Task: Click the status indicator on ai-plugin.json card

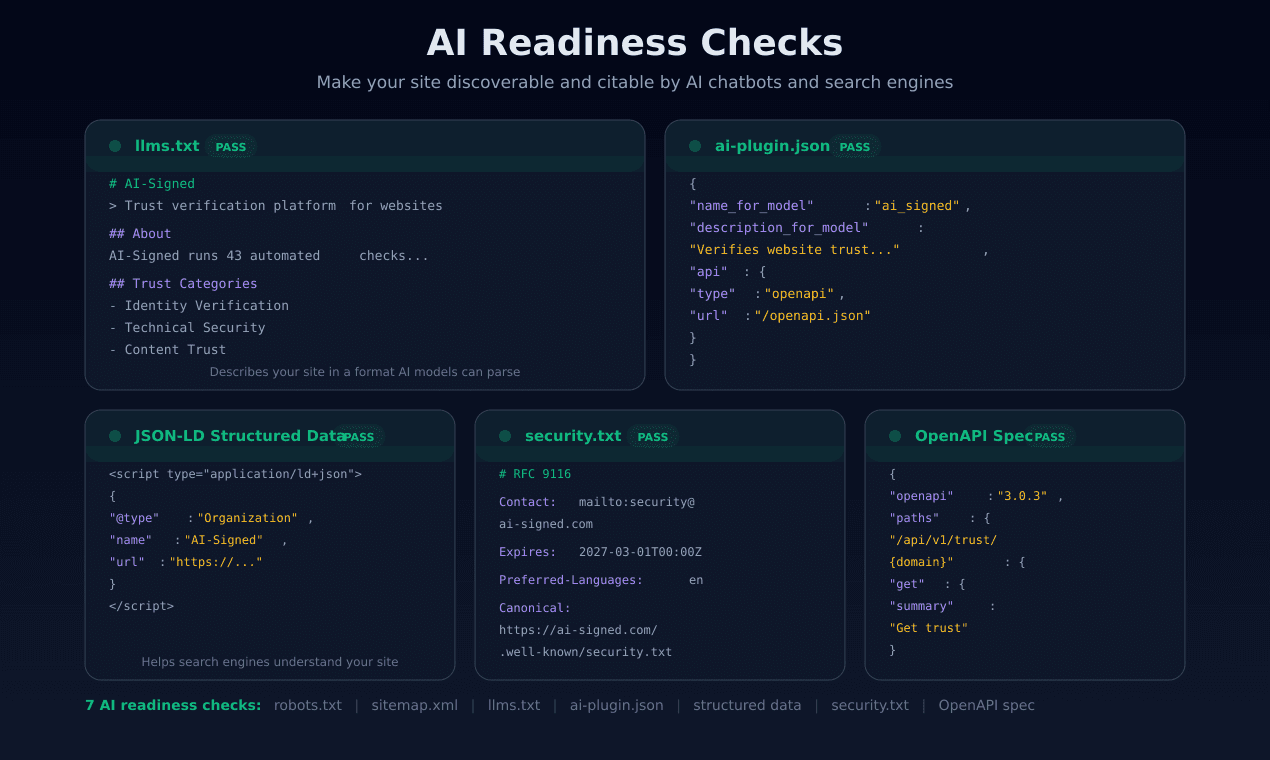Action: click(694, 145)
